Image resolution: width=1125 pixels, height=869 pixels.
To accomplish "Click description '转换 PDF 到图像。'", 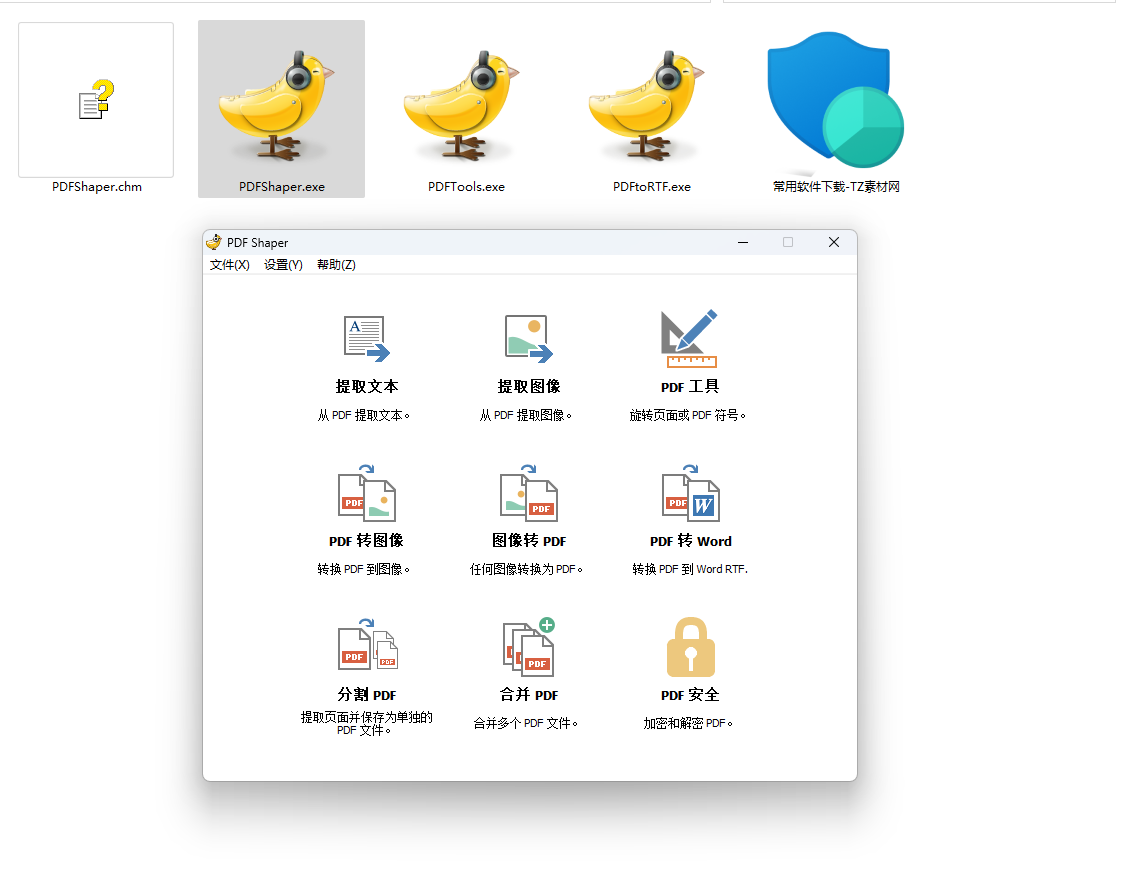I will pos(364,569).
